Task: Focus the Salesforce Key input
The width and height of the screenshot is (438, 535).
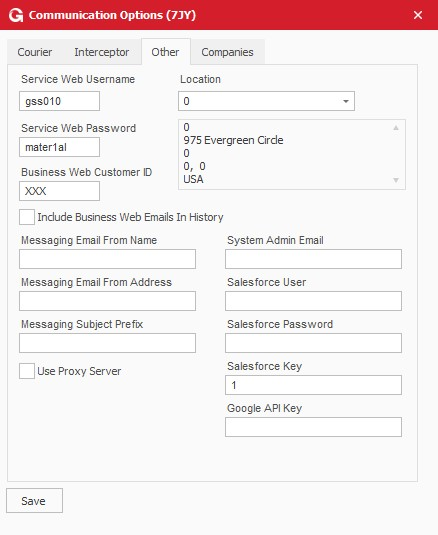Action: pos(313,385)
